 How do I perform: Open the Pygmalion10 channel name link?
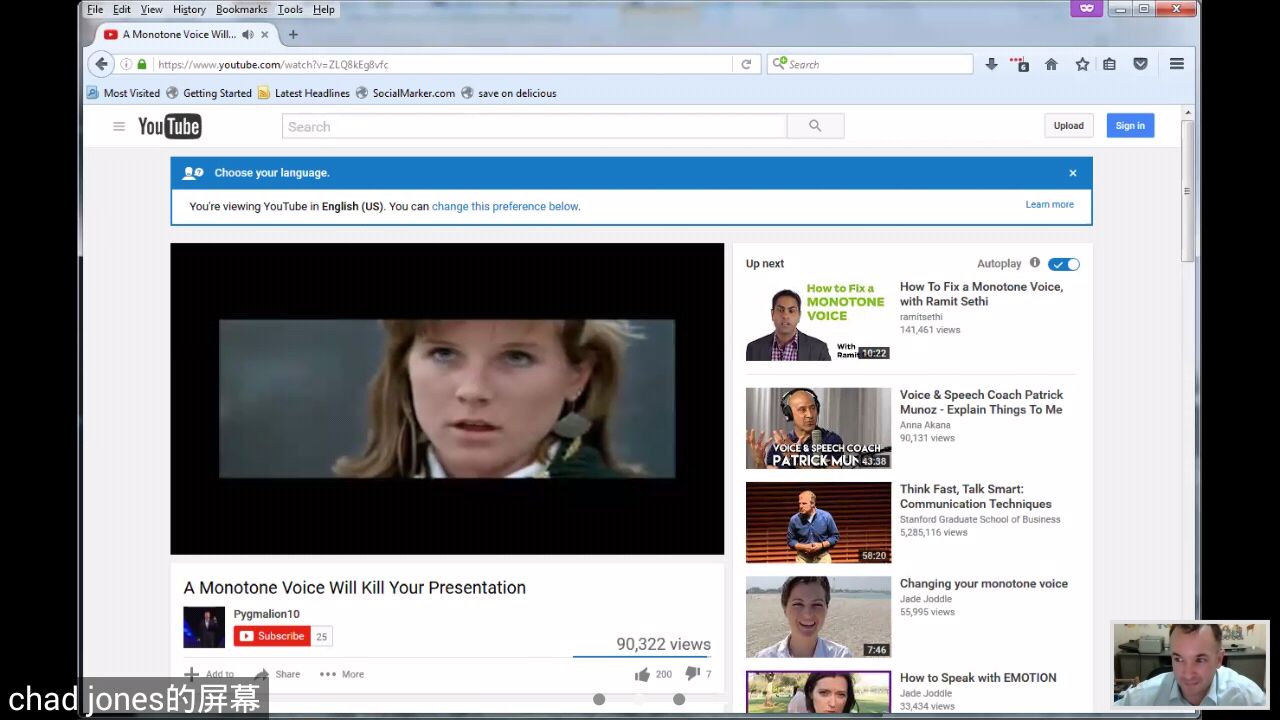coord(266,614)
